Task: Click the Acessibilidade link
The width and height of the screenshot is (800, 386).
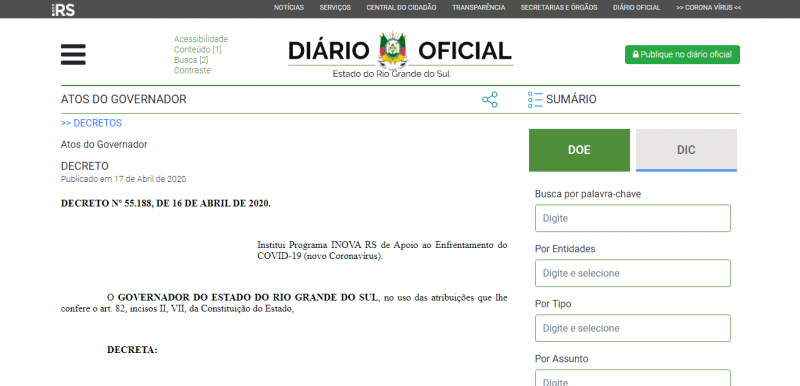Action: [x=201, y=39]
